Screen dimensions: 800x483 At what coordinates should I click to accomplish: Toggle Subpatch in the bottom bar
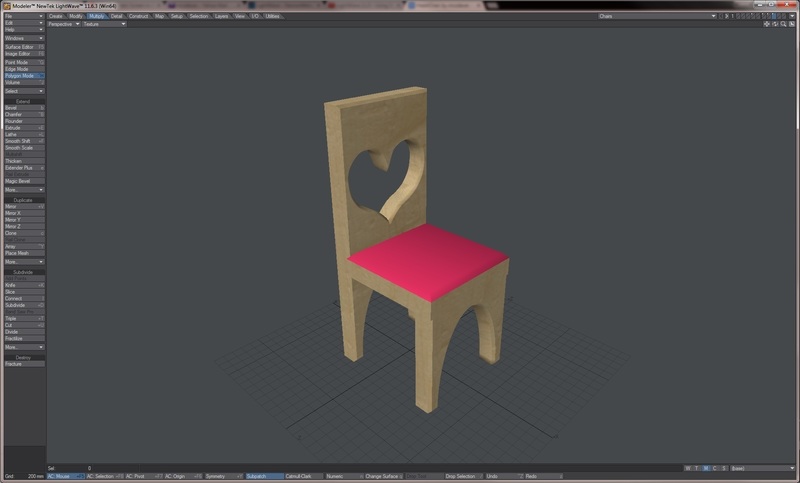coord(264,476)
